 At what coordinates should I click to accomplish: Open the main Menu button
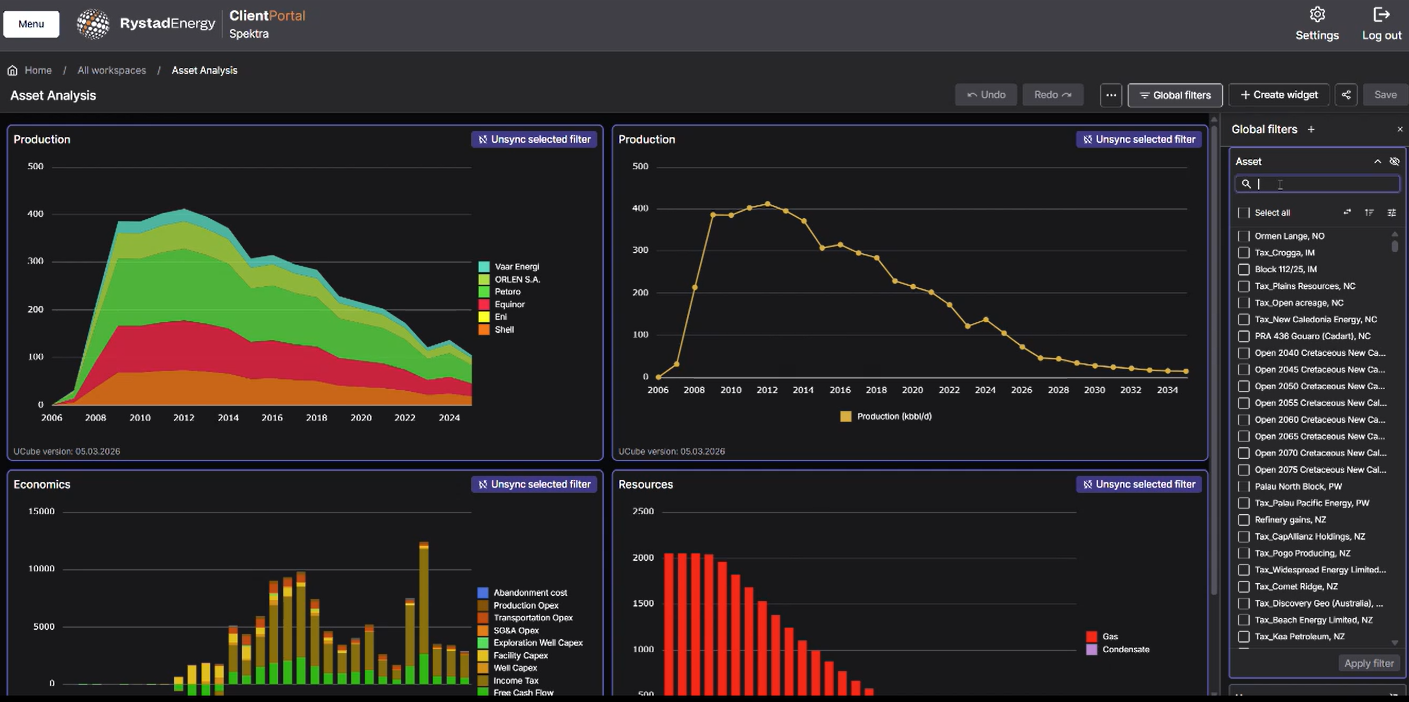pos(31,24)
